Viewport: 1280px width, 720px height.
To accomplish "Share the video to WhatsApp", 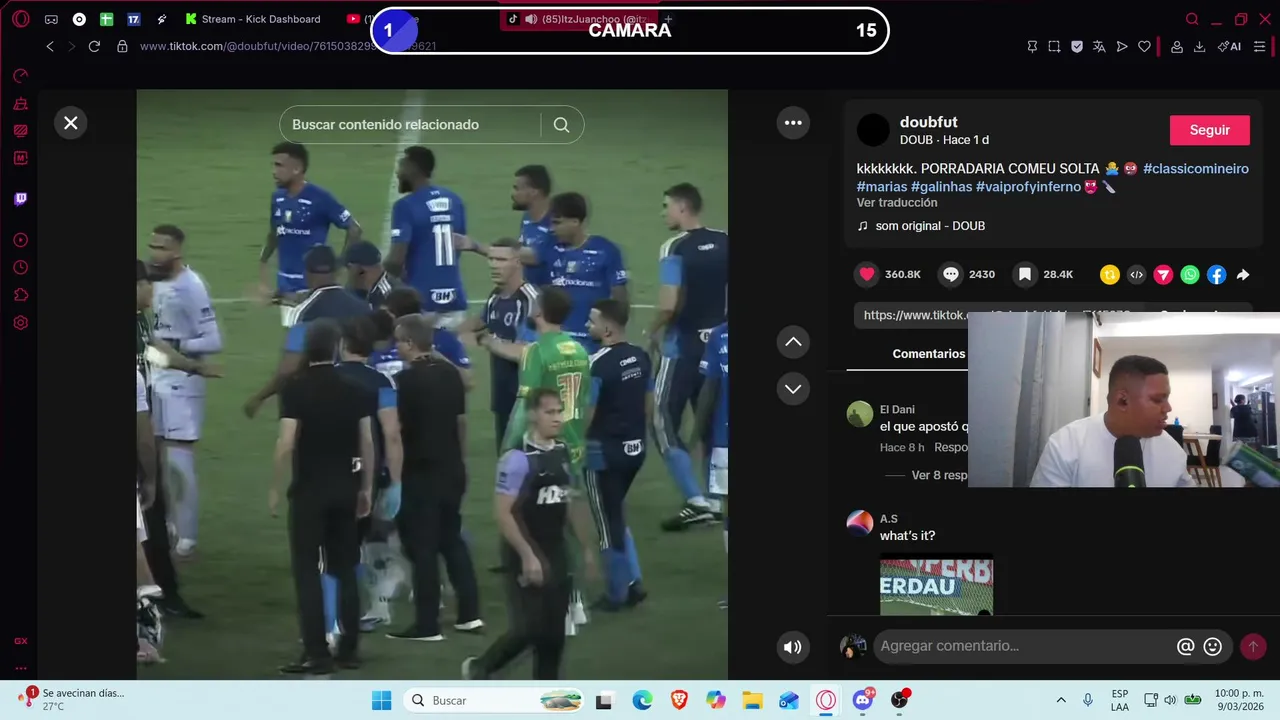I will pyautogui.click(x=1190, y=274).
